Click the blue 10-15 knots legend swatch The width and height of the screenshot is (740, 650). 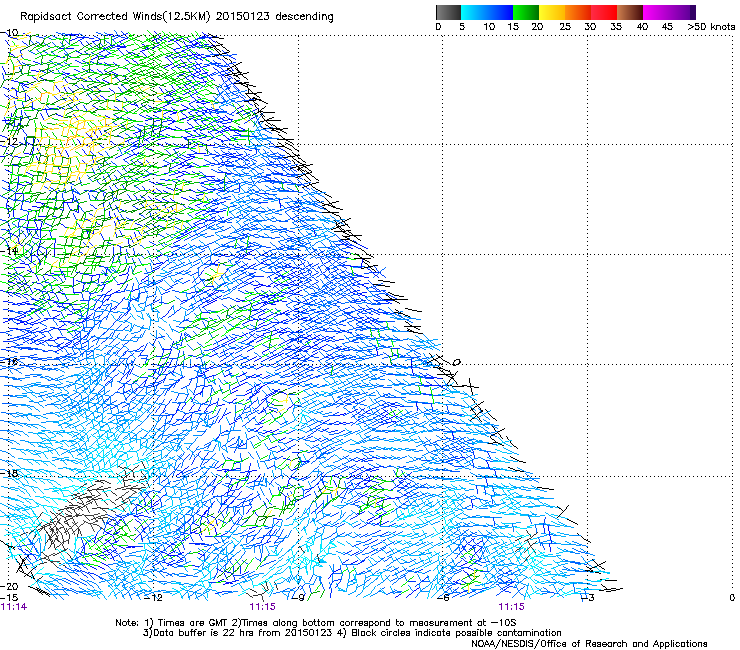(x=500, y=12)
